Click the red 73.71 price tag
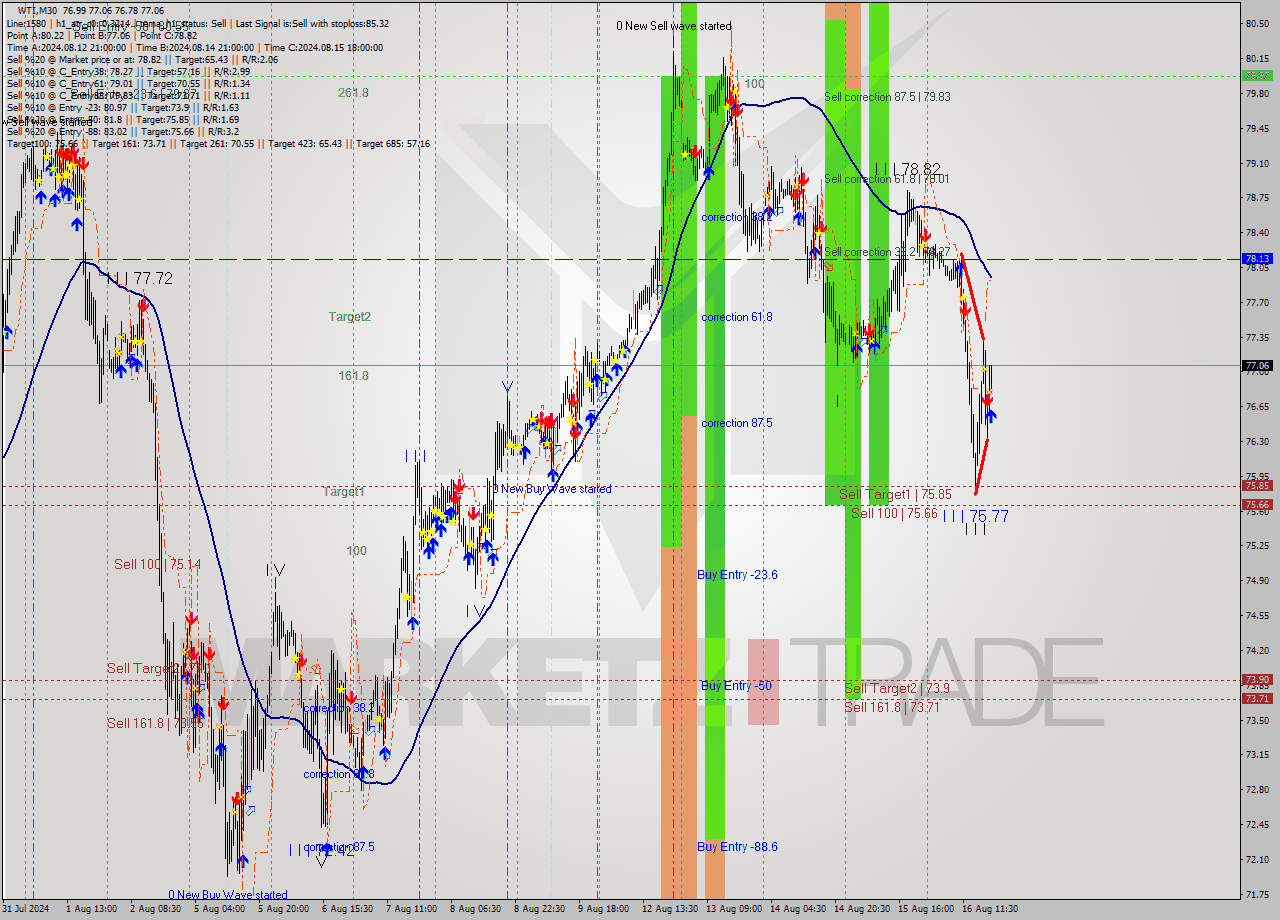This screenshot has width=1280, height=920. click(x=1257, y=698)
